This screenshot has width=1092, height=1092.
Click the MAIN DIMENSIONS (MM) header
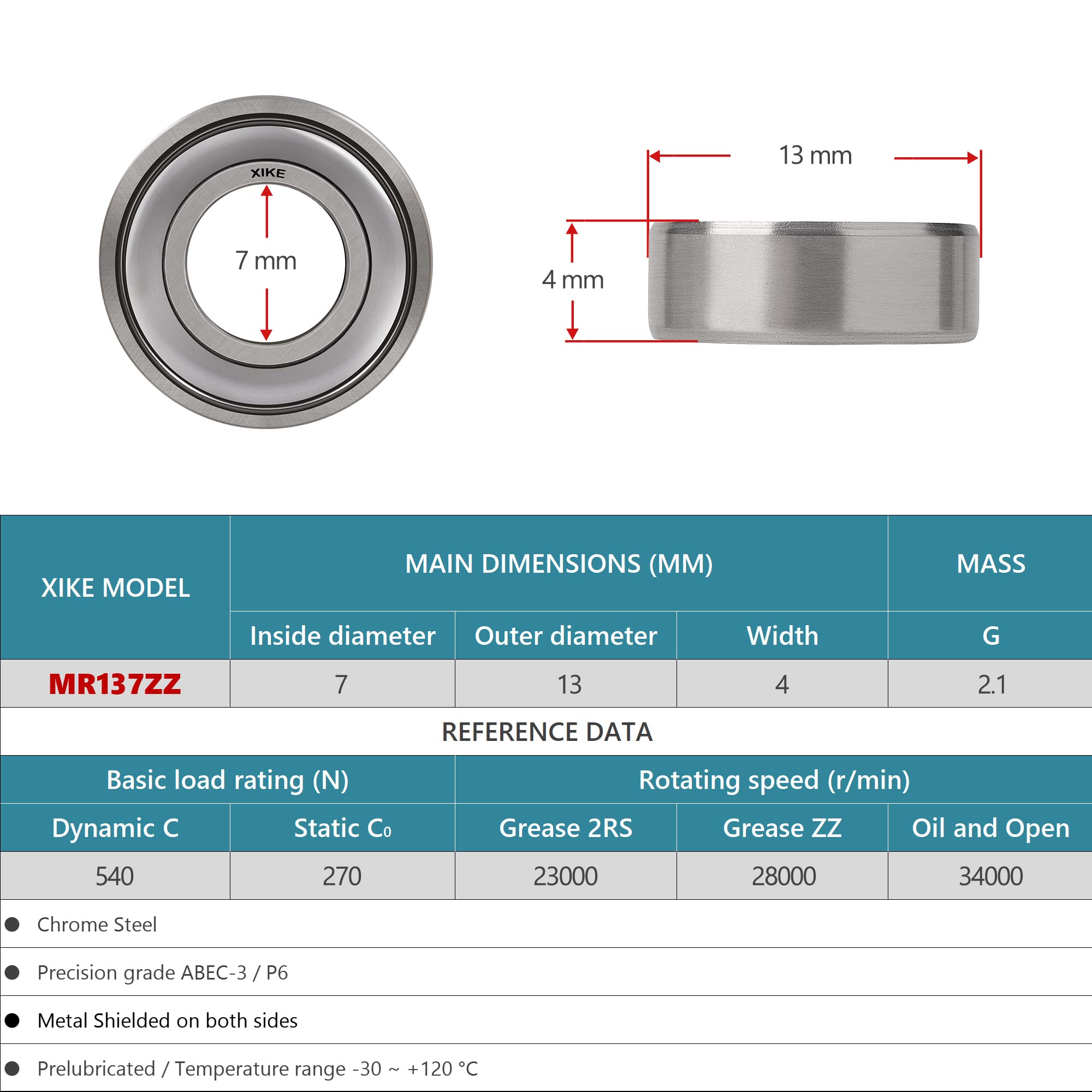pos(559,563)
